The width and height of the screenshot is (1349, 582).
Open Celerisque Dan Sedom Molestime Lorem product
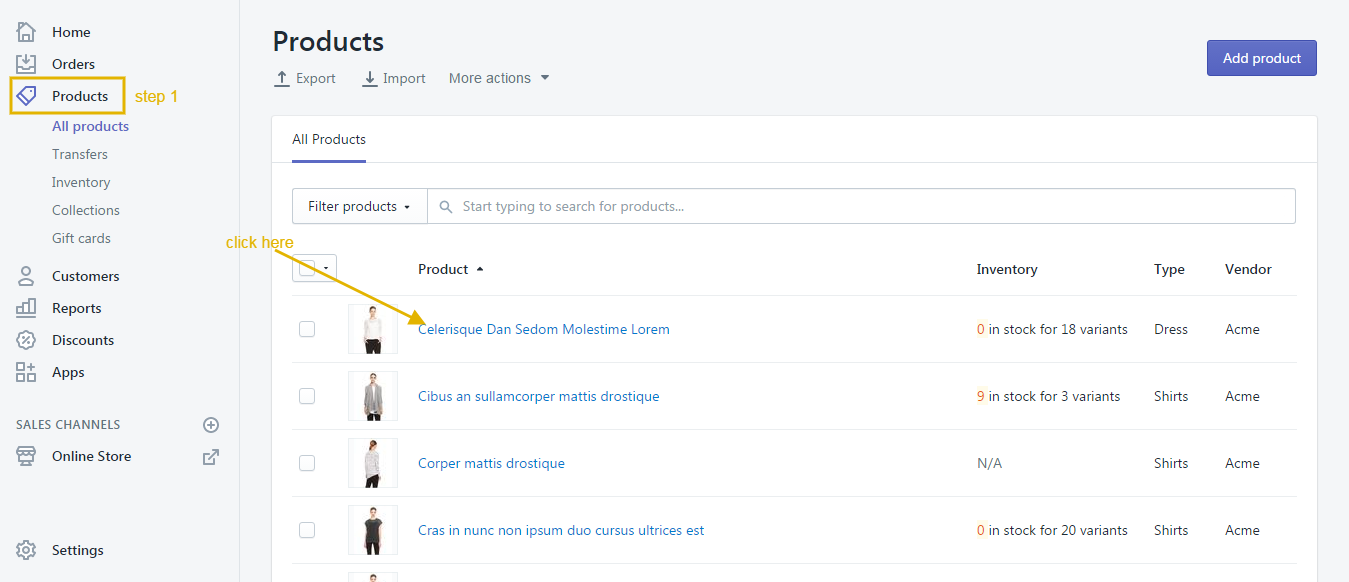tap(544, 329)
